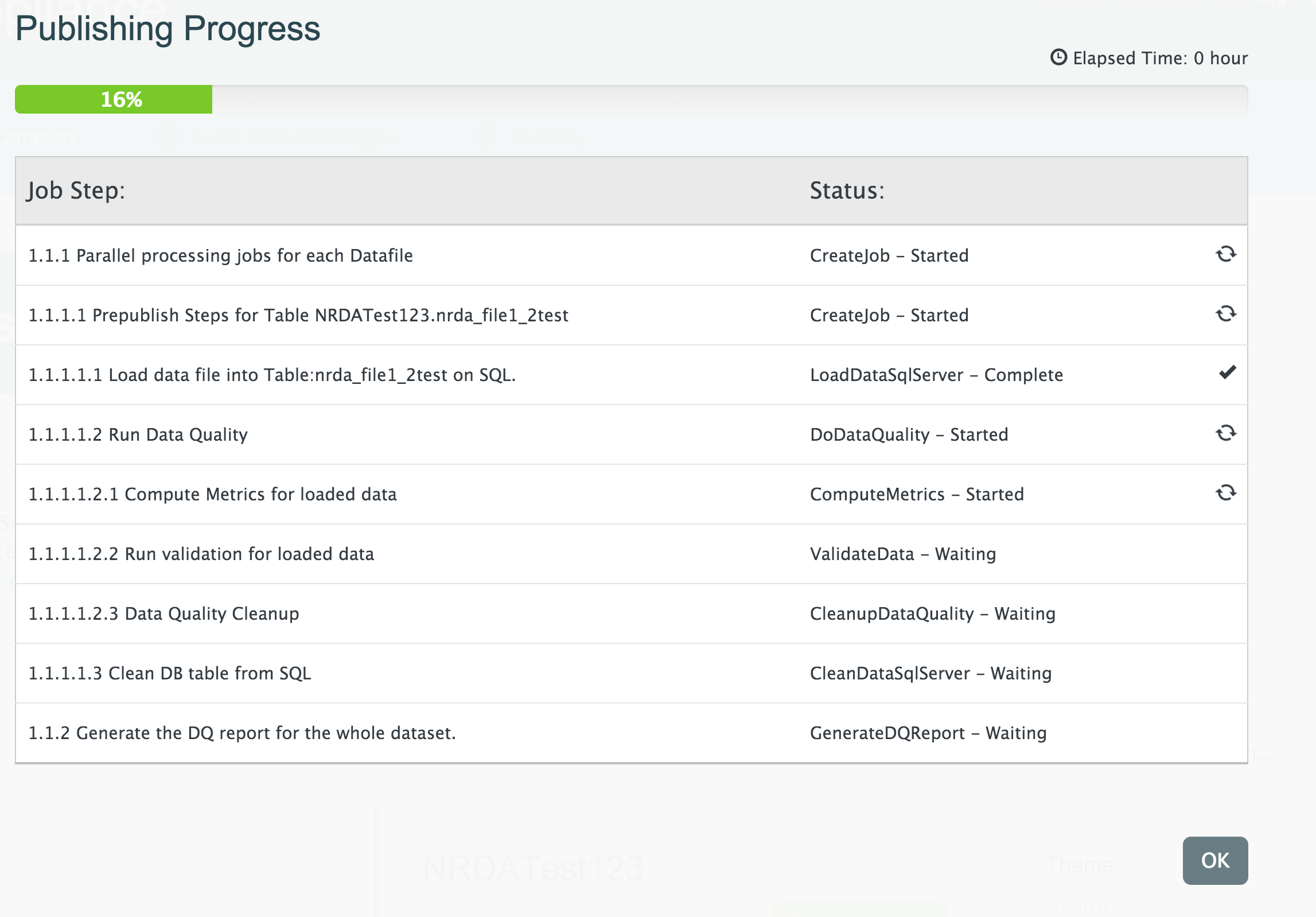The width and height of the screenshot is (1316, 917).
Task: Click the GenerateDQReport – Waiting status
Action: pyautogui.click(x=928, y=733)
